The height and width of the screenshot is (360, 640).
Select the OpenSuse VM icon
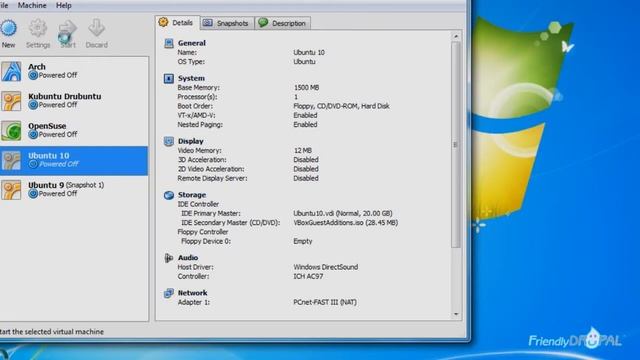tap(11, 131)
